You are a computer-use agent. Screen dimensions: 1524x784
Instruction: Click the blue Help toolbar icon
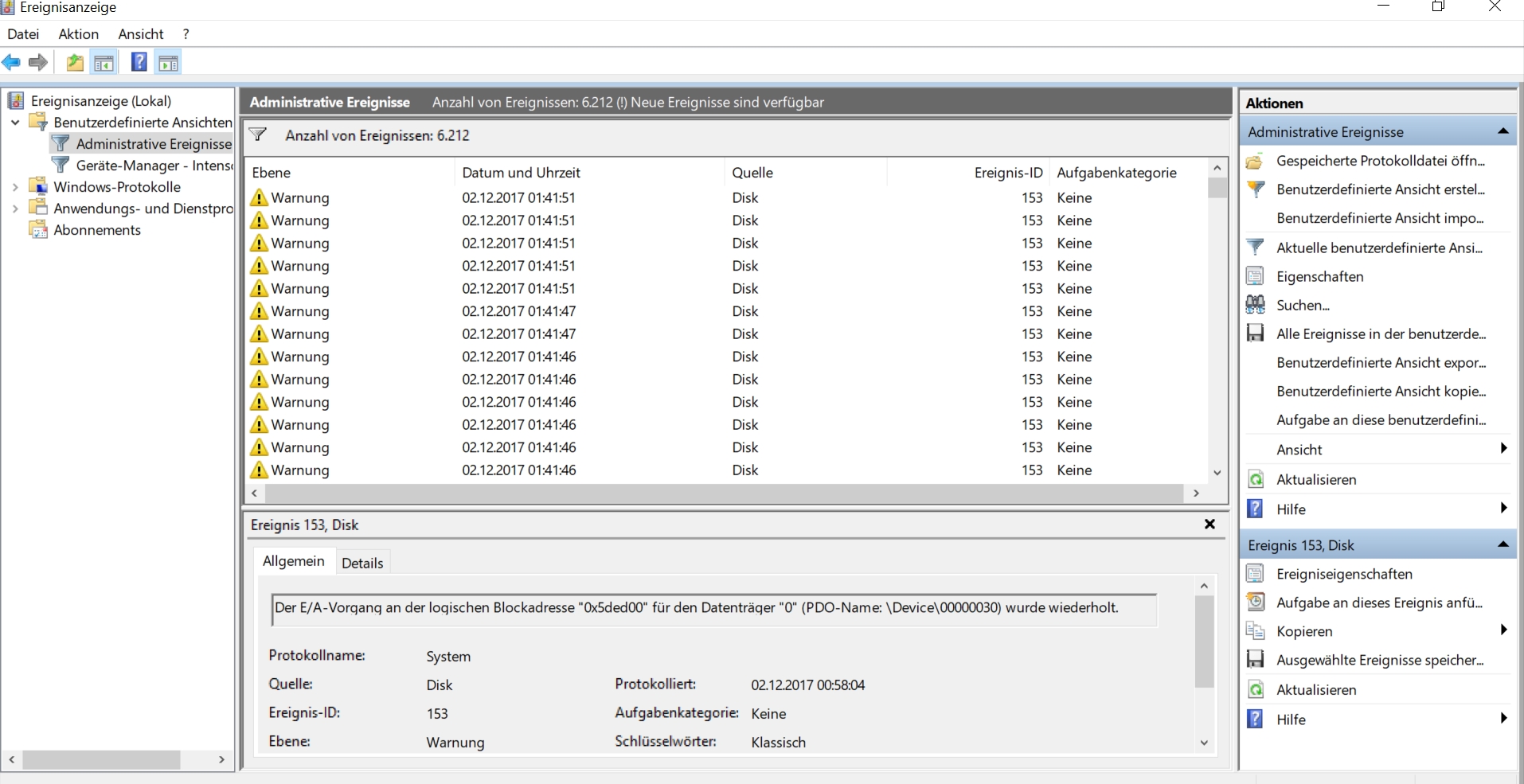[139, 62]
